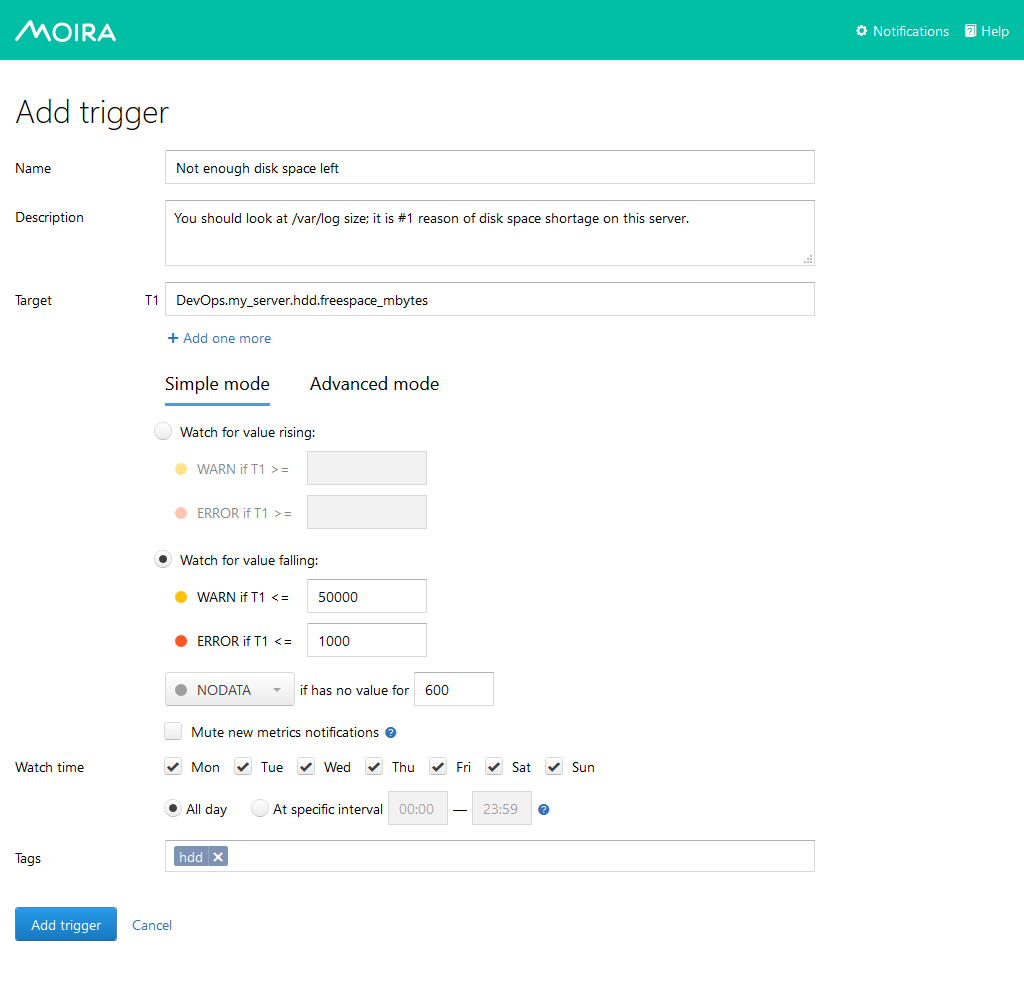Click help icon beside Mute new metrics
Screen dimensions: 1024x1000
point(391,733)
